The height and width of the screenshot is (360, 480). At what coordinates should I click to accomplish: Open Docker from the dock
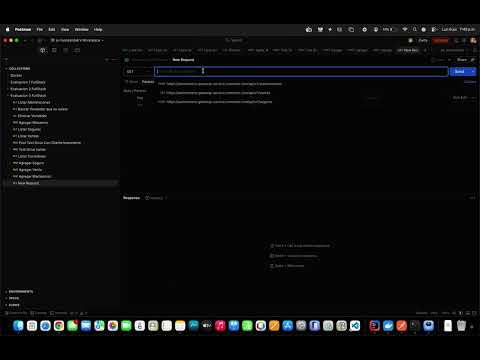pos(388,326)
